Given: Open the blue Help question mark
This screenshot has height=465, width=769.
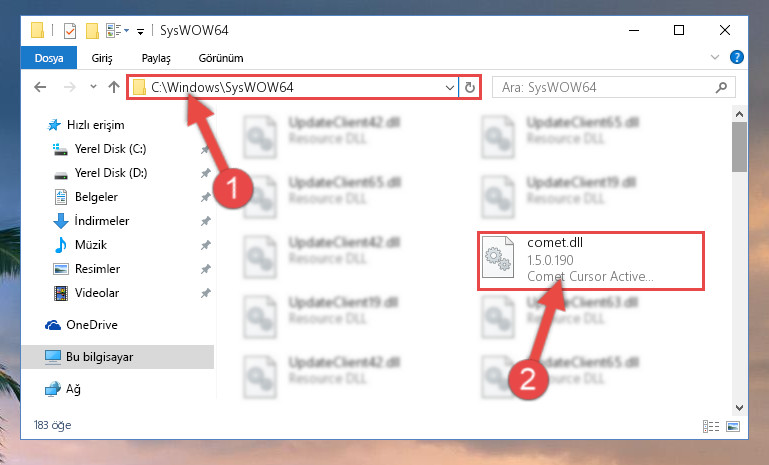Looking at the screenshot, I should tap(736, 57).
